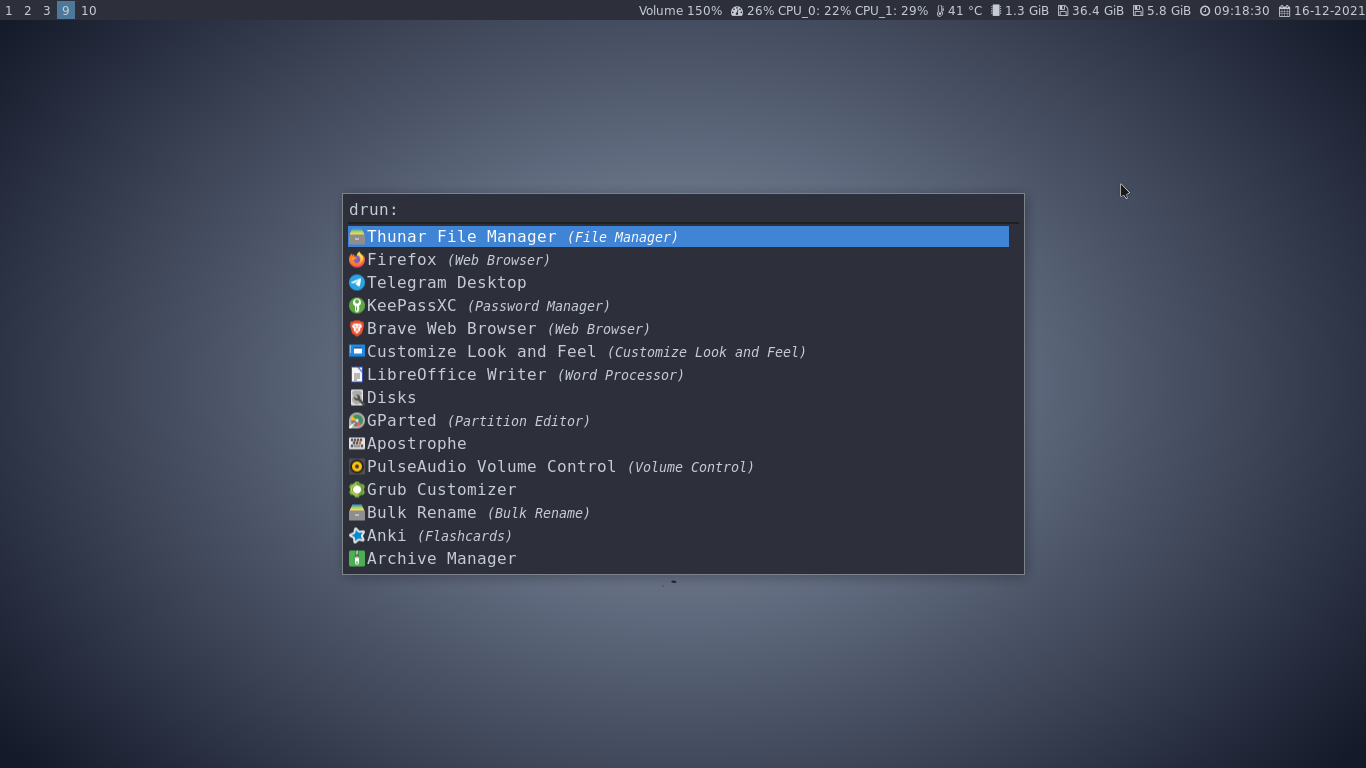Launch Thunar File Manager entry
Image resolution: width=1366 pixels, height=768 pixels.
(678, 237)
